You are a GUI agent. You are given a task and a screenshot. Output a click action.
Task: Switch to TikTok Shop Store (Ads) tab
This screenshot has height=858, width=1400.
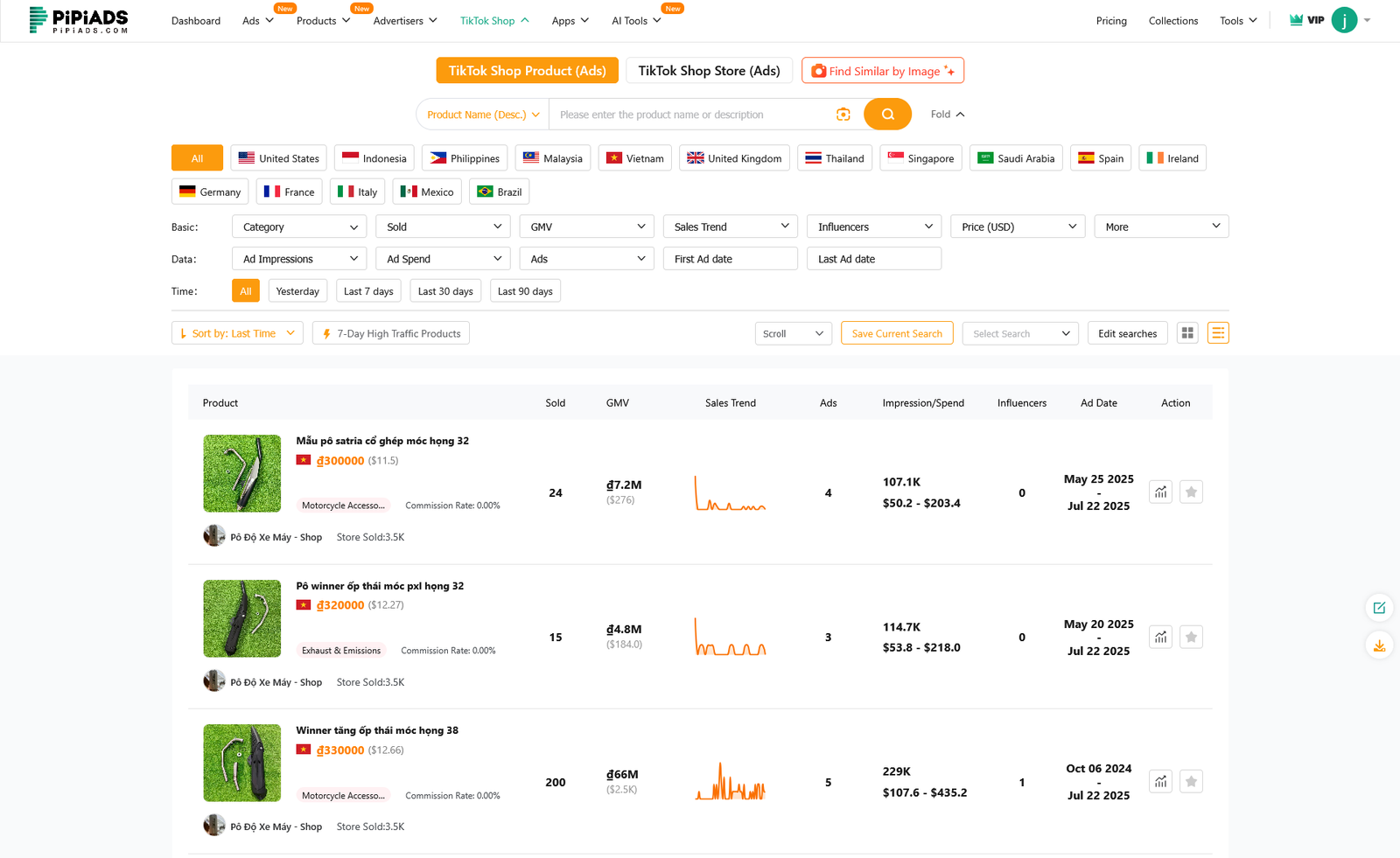[709, 71]
